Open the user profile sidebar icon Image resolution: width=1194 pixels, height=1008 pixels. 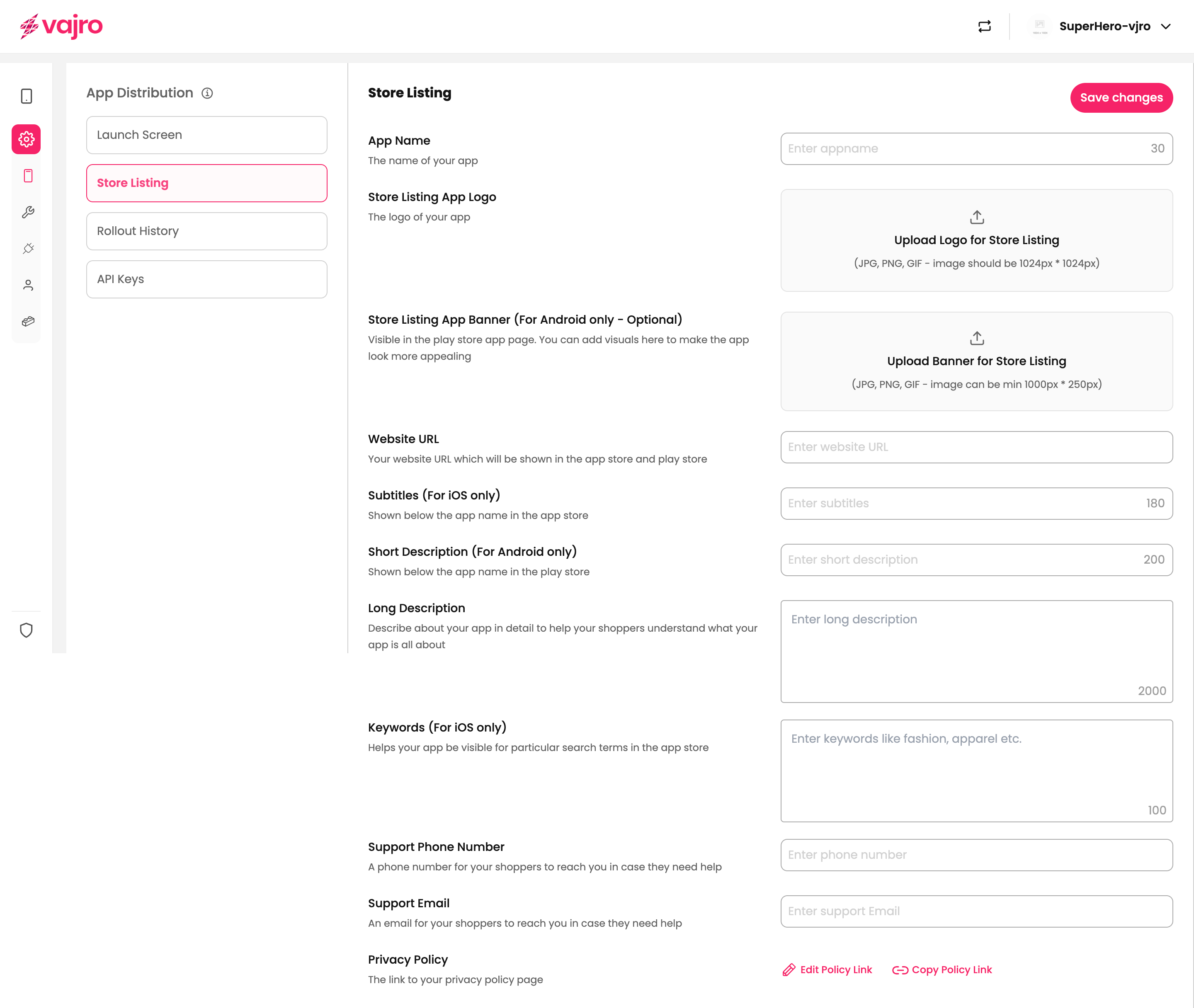[28, 285]
